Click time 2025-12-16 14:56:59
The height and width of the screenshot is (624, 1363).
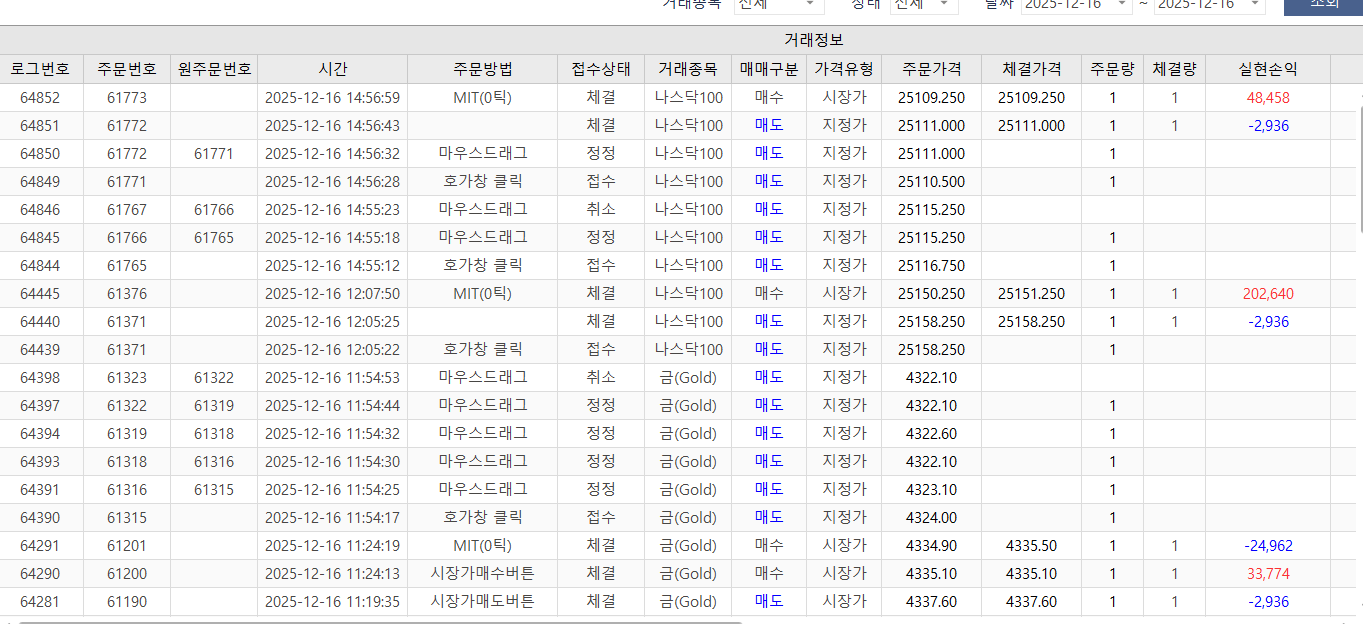point(332,98)
